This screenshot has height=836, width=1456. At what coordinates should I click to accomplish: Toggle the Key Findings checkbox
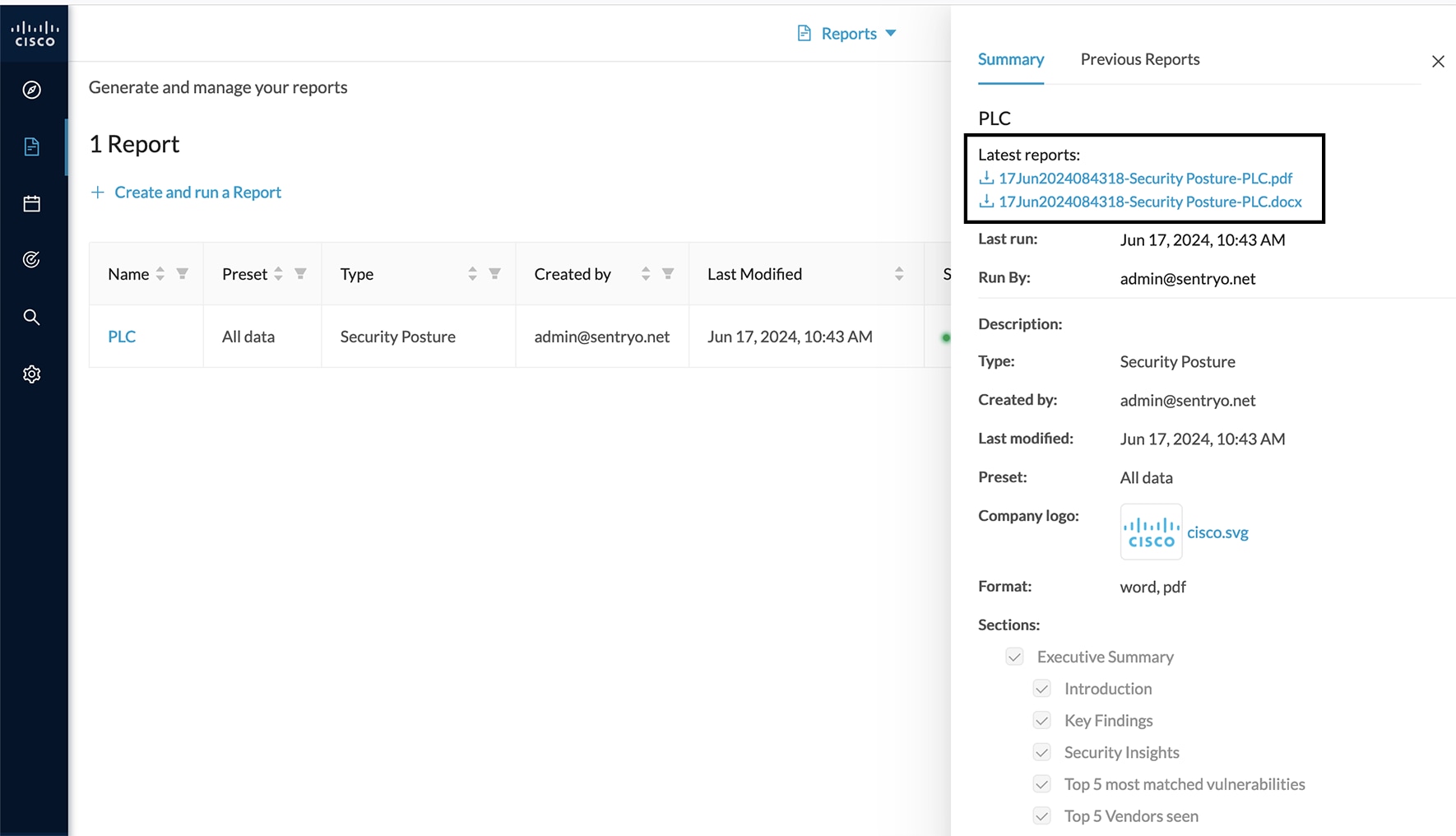[x=1041, y=720]
